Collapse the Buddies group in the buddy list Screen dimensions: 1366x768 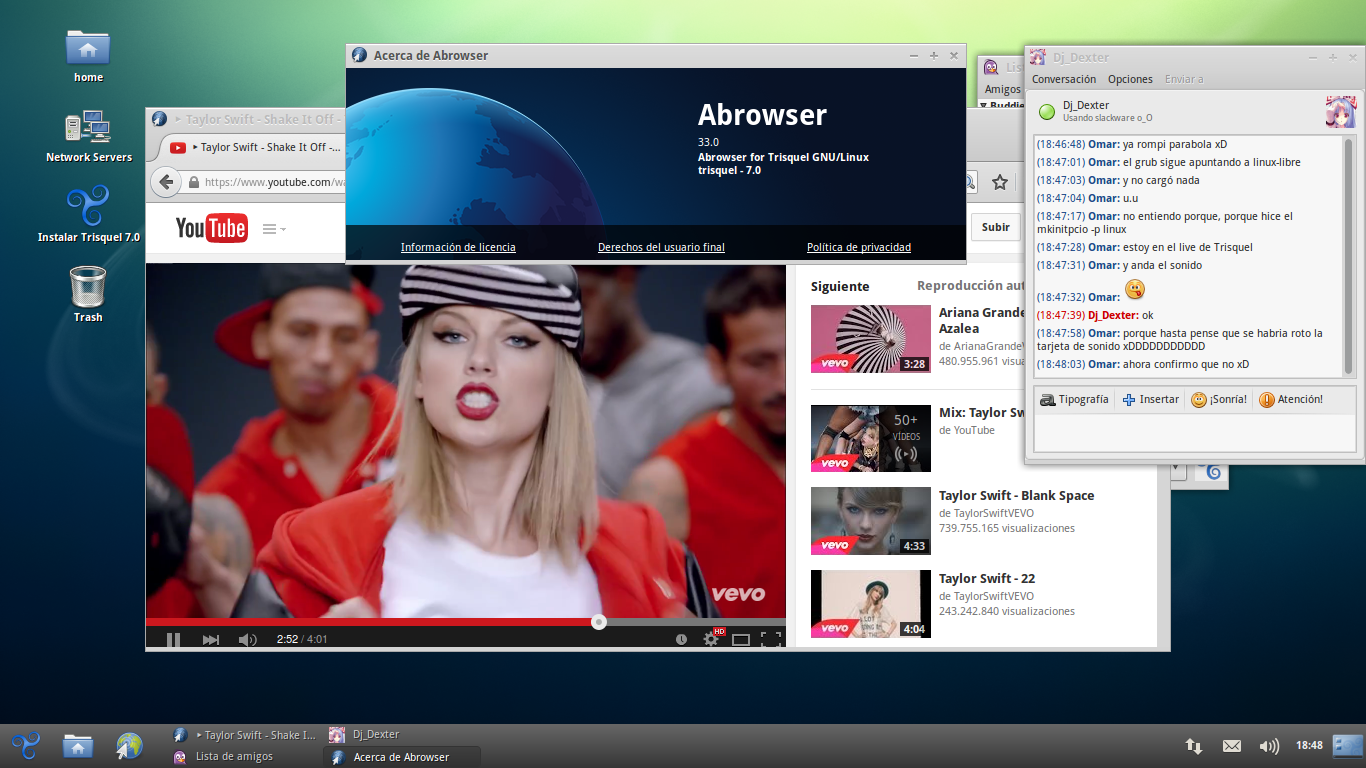[x=983, y=105]
